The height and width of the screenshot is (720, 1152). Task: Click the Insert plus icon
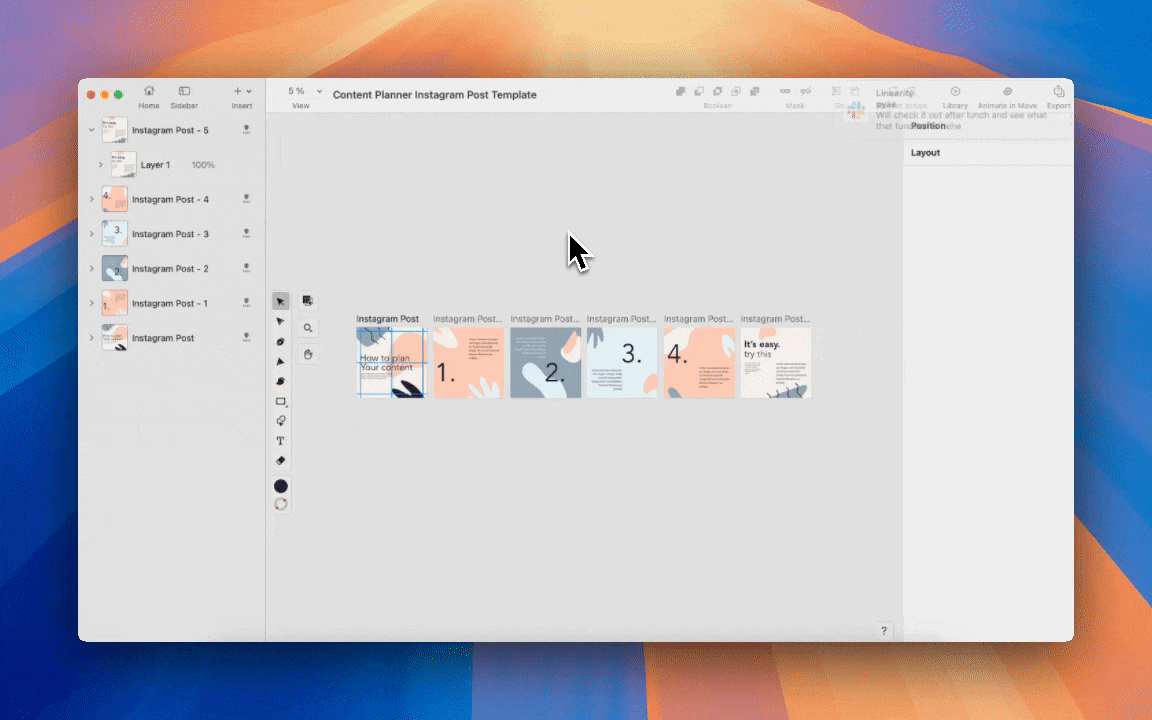pos(237,91)
